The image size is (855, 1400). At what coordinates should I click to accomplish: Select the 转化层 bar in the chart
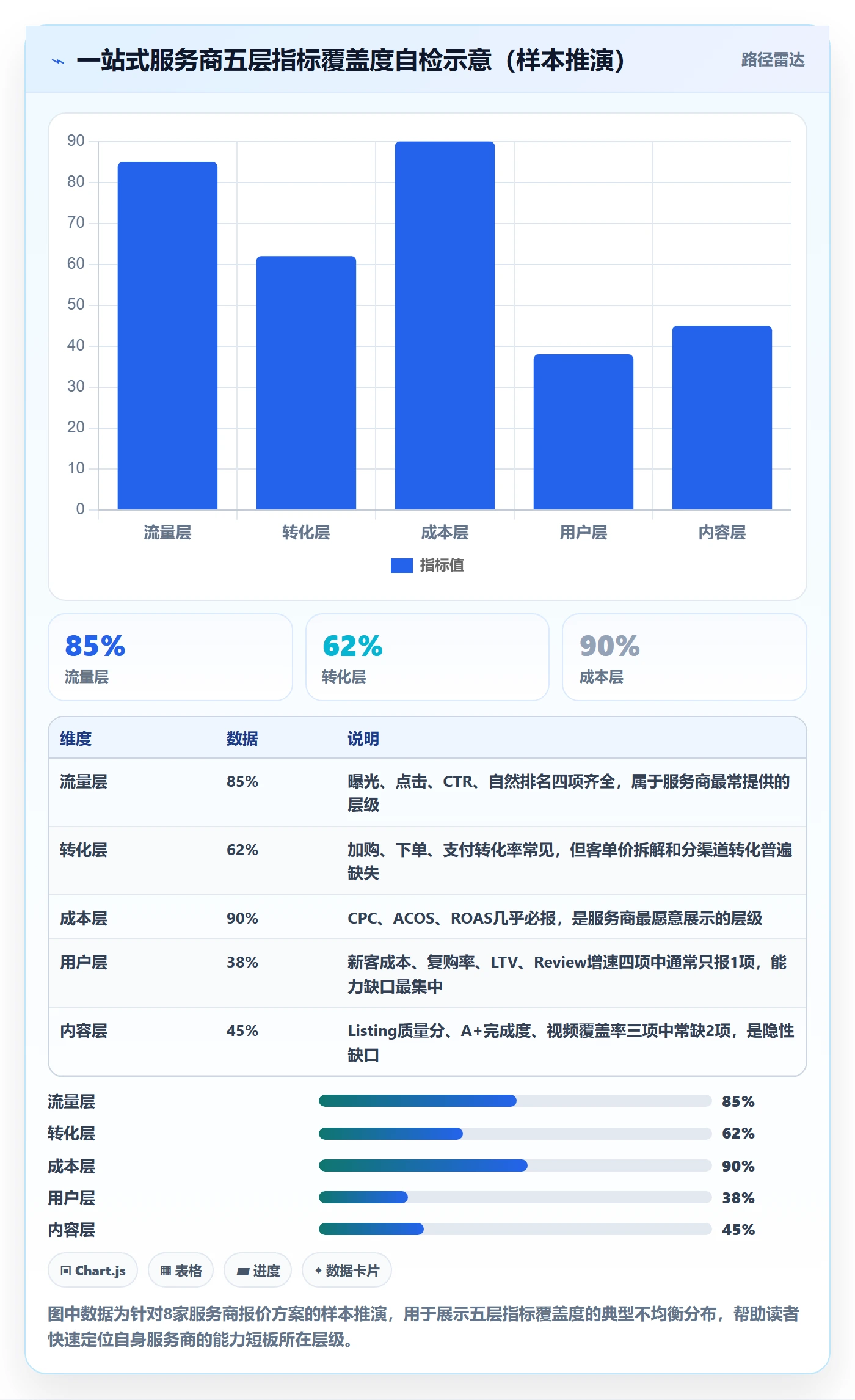click(306, 382)
